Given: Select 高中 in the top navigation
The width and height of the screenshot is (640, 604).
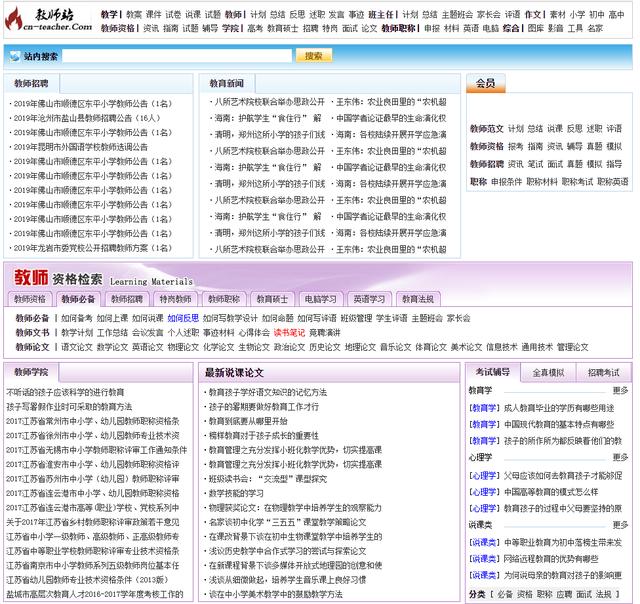Looking at the screenshot, I should [x=616, y=15].
